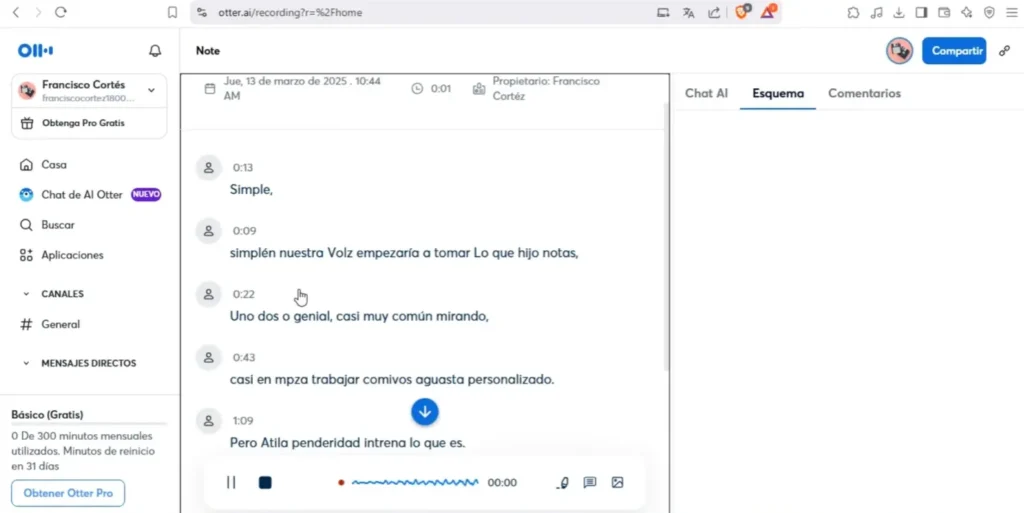Click the 0:09 timestamp

click(x=244, y=231)
